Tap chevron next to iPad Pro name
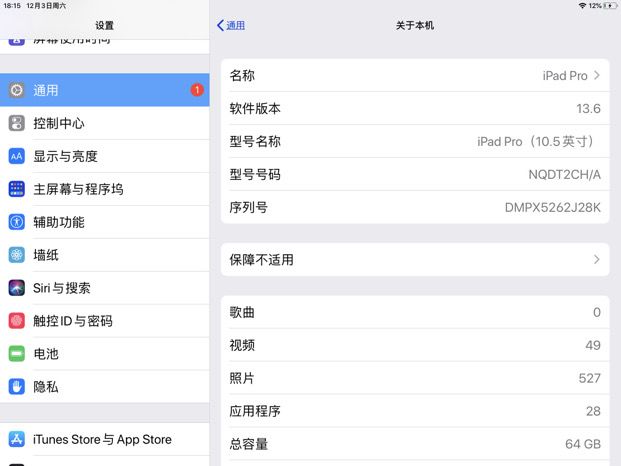This screenshot has height=466, width=621. (596, 75)
